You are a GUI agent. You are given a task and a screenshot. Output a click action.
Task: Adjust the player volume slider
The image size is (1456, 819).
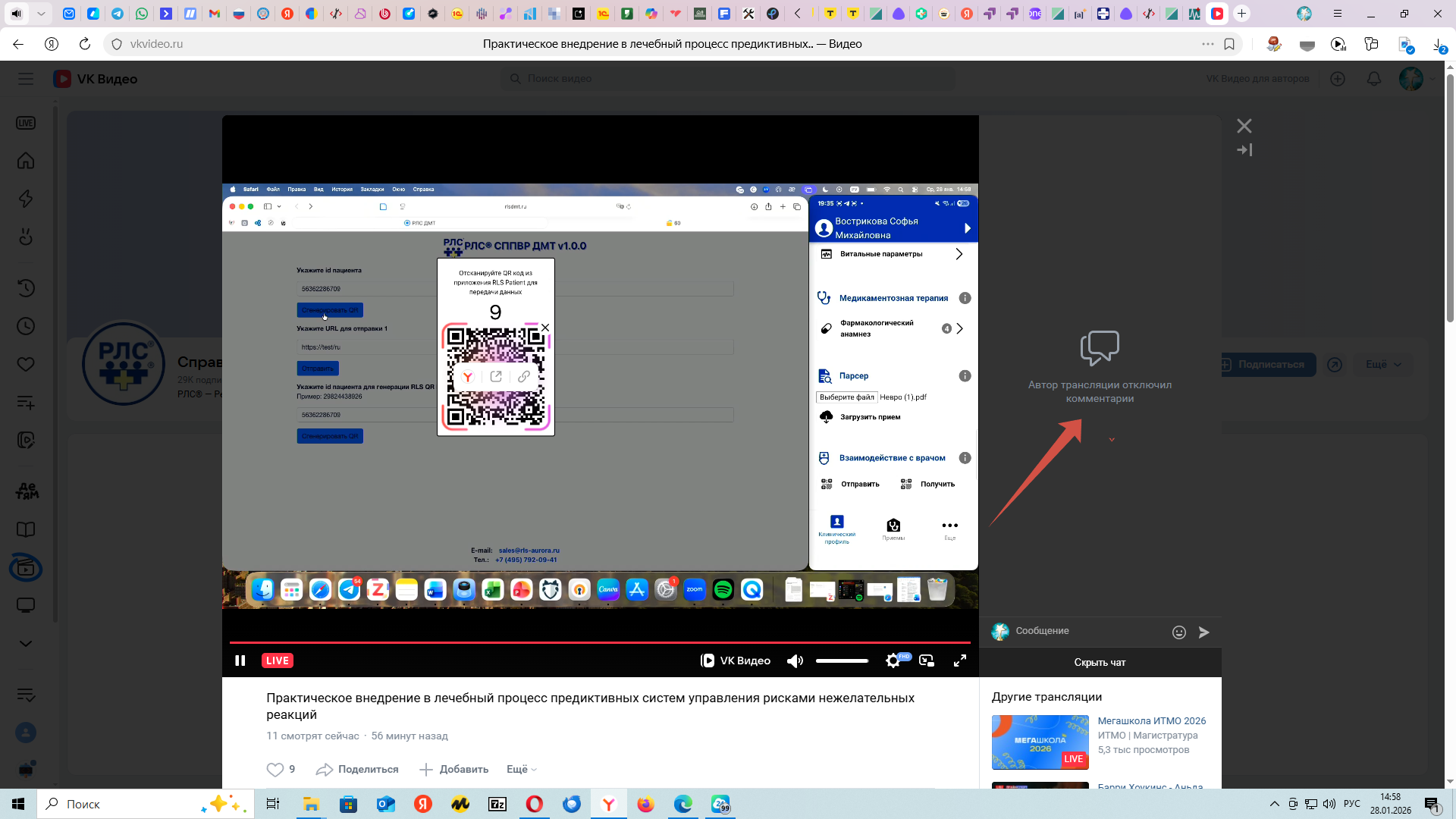coord(842,661)
